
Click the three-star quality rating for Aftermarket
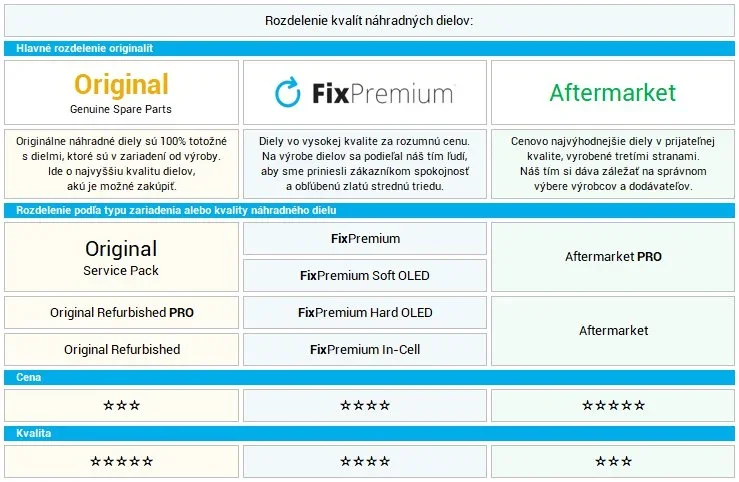(x=612, y=461)
